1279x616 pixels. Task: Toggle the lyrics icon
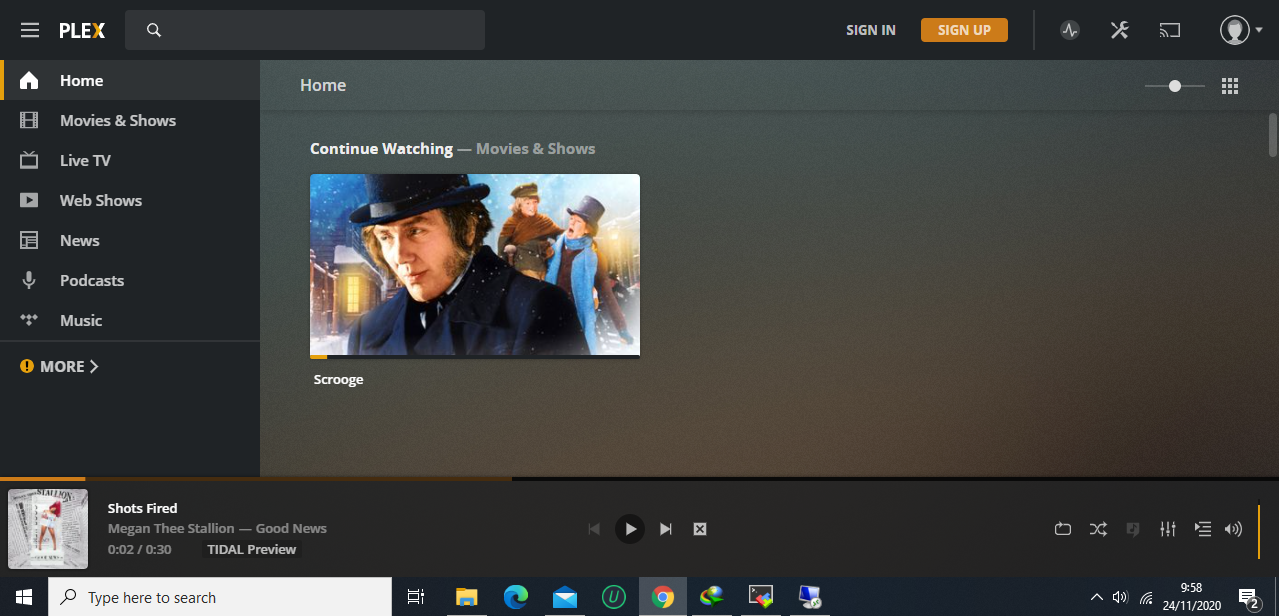(x=1133, y=529)
